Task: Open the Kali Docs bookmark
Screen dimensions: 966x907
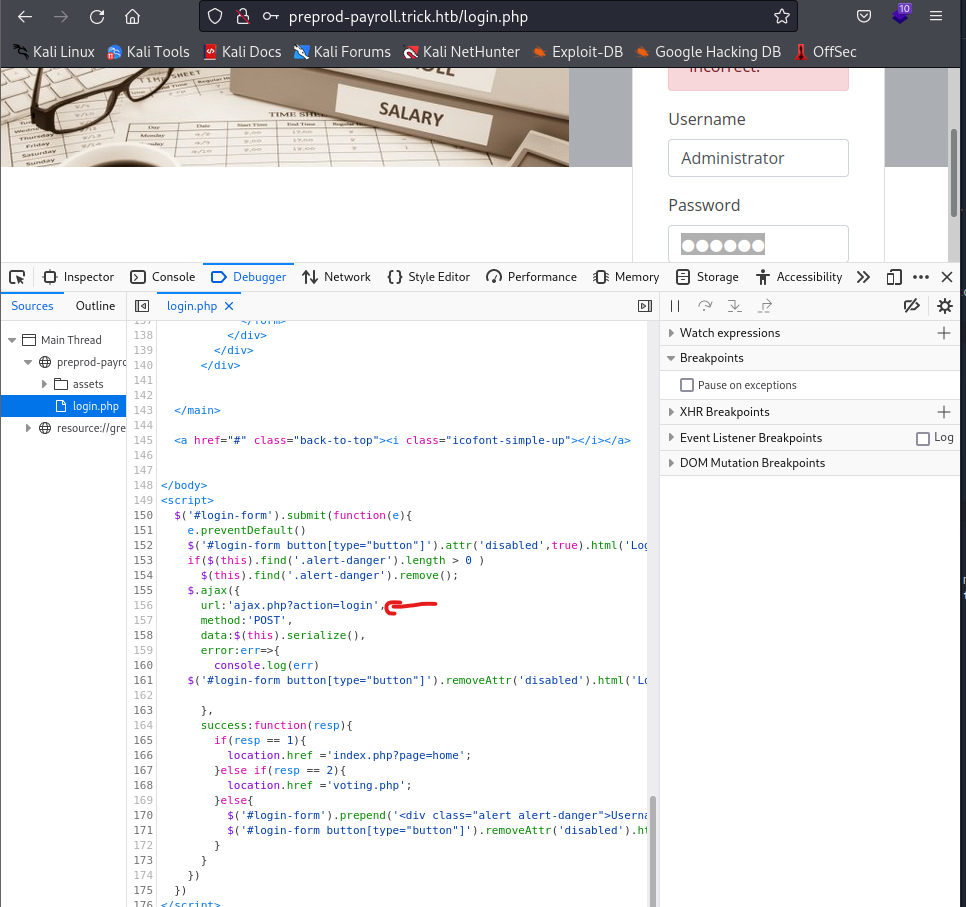Action: 242,52
